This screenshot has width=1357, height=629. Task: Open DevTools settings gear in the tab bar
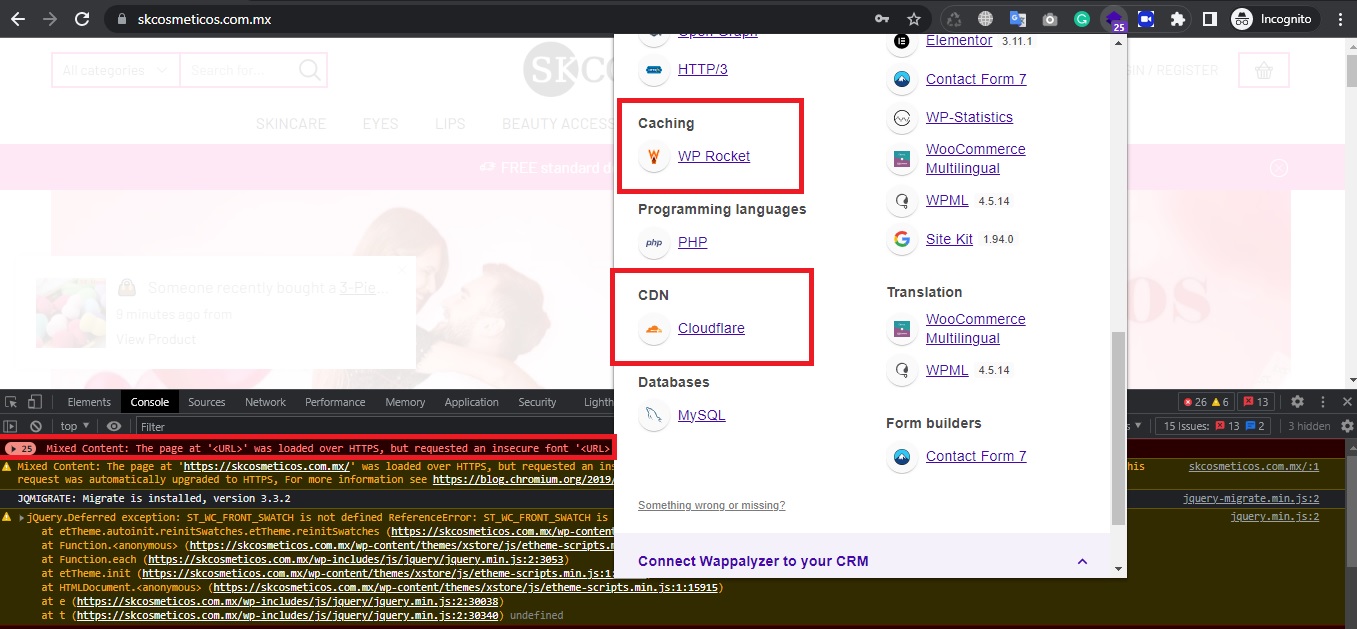[1297, 402]
